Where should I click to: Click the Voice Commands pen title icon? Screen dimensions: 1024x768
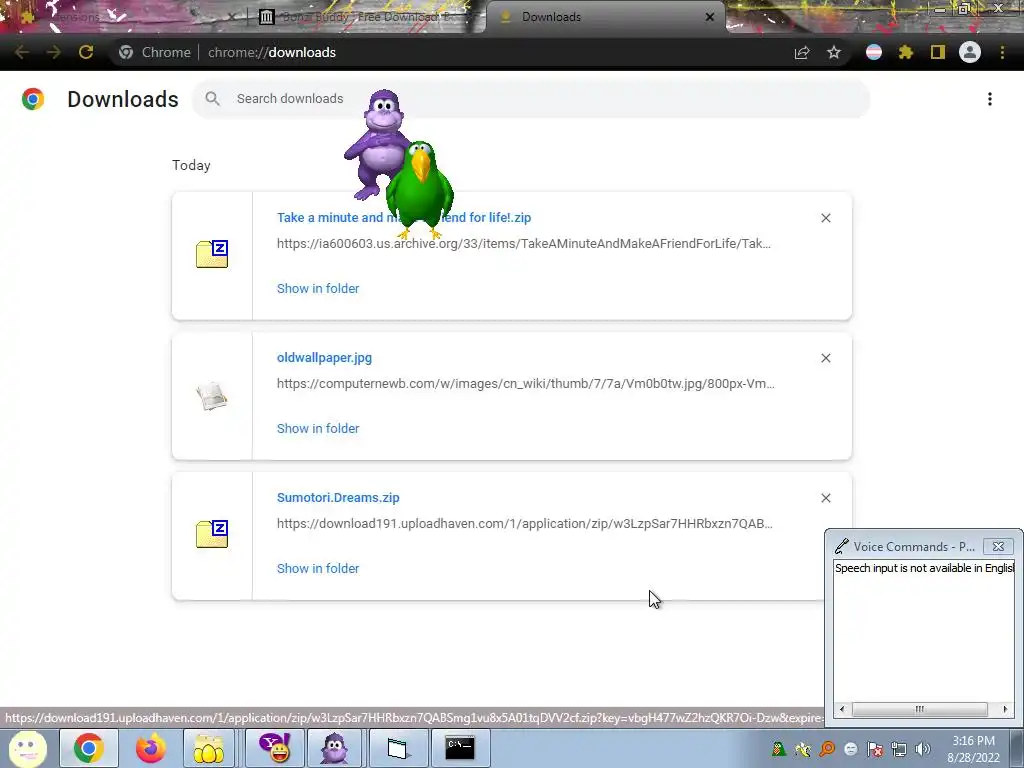(x=841, y=546)
